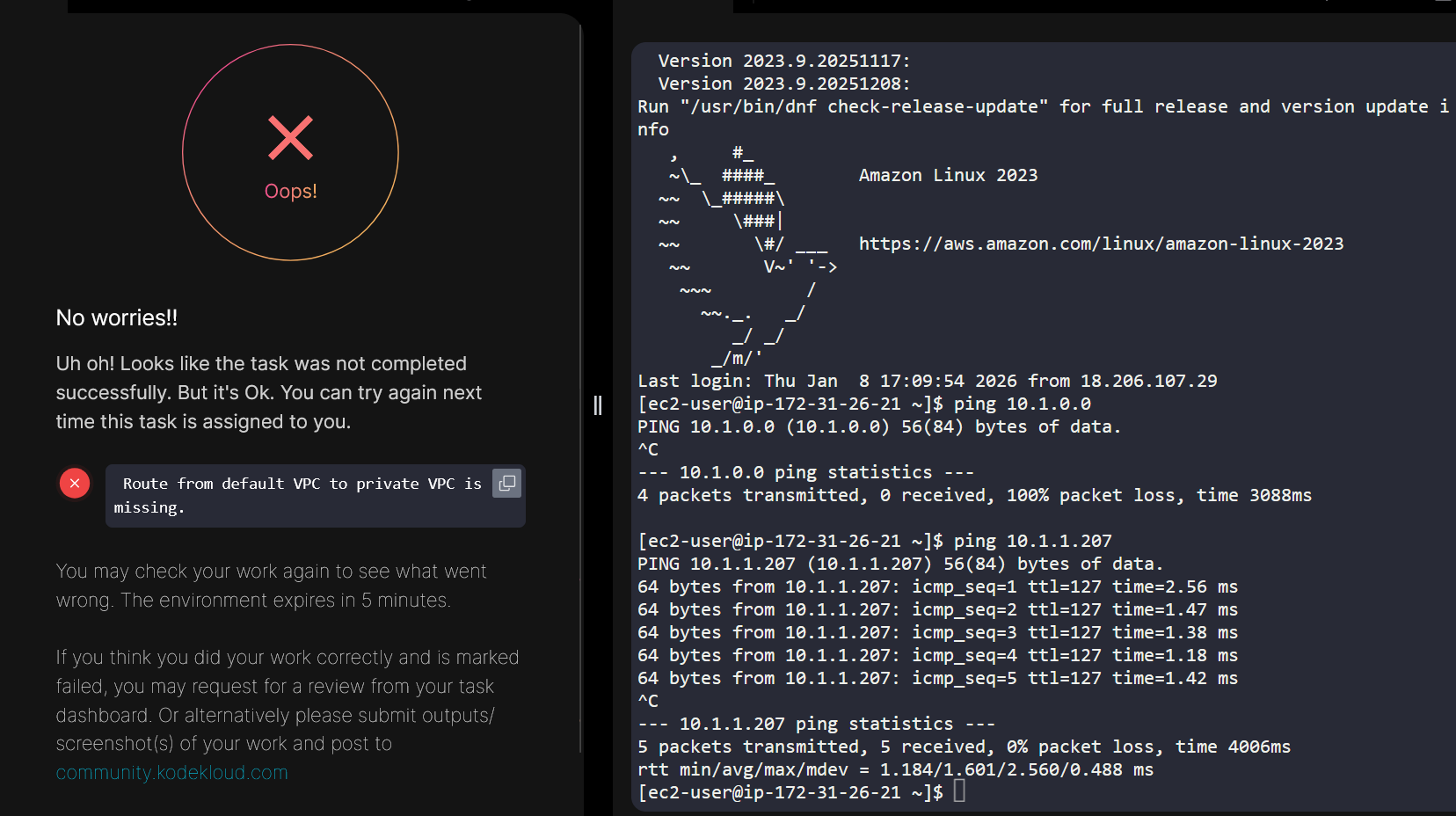Copy the route missing error message
This screenshot has width=1456, height=816.
(507, 483)
